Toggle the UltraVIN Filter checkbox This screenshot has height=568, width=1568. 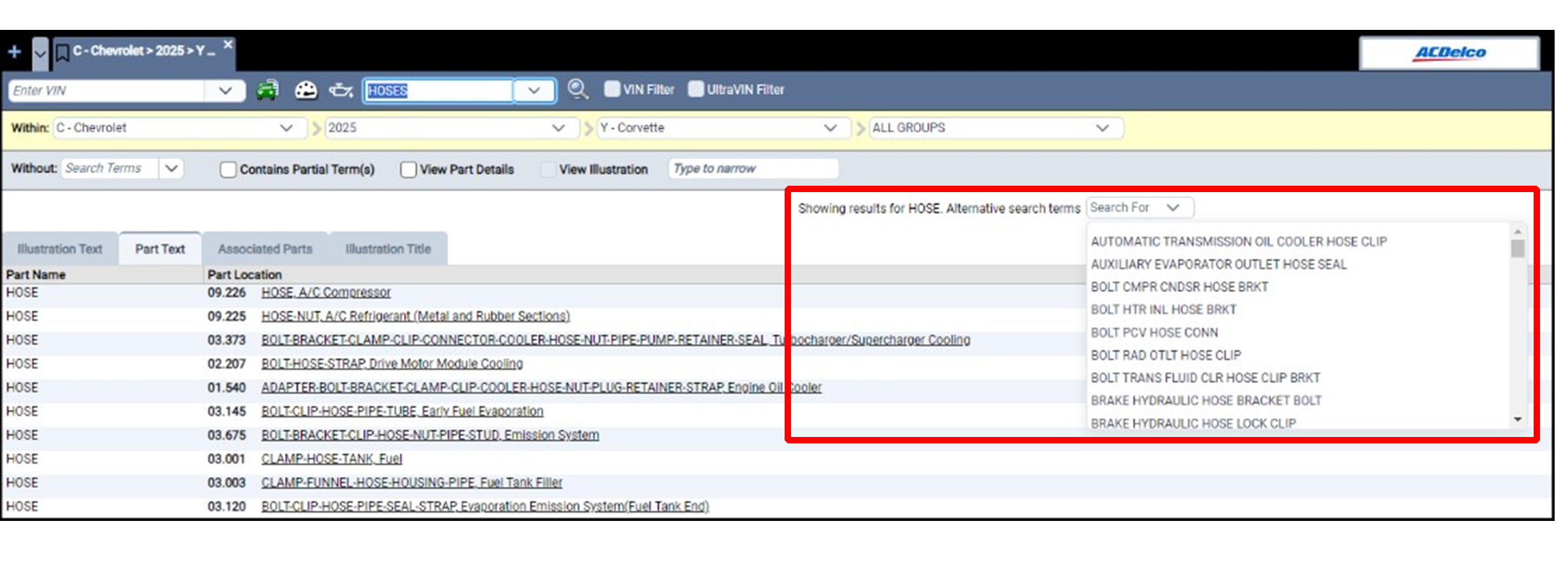point(696,89)
